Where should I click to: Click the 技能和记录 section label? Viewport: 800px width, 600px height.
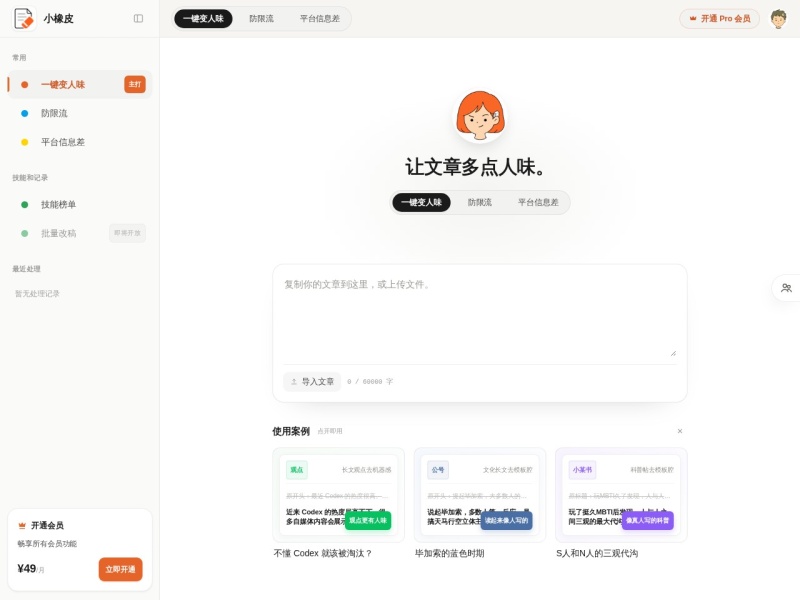30,178
